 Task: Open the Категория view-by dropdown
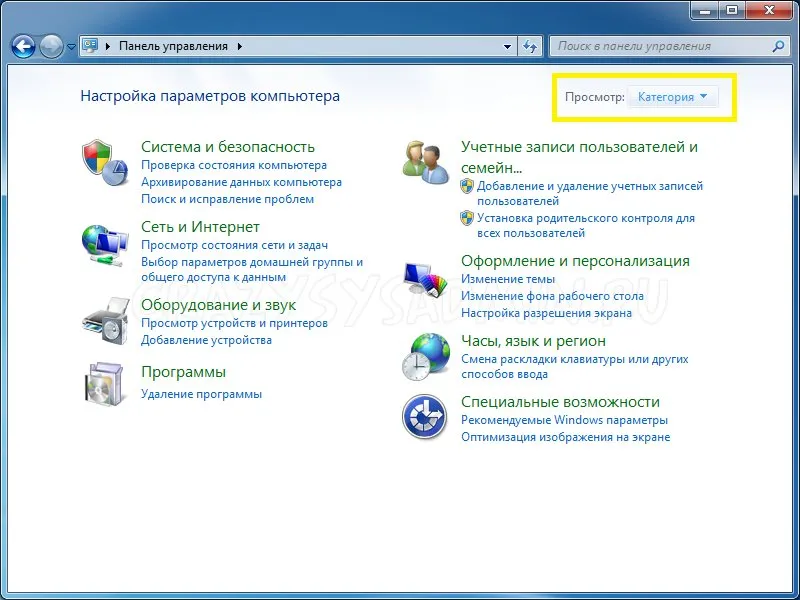[x=672, y=97]
